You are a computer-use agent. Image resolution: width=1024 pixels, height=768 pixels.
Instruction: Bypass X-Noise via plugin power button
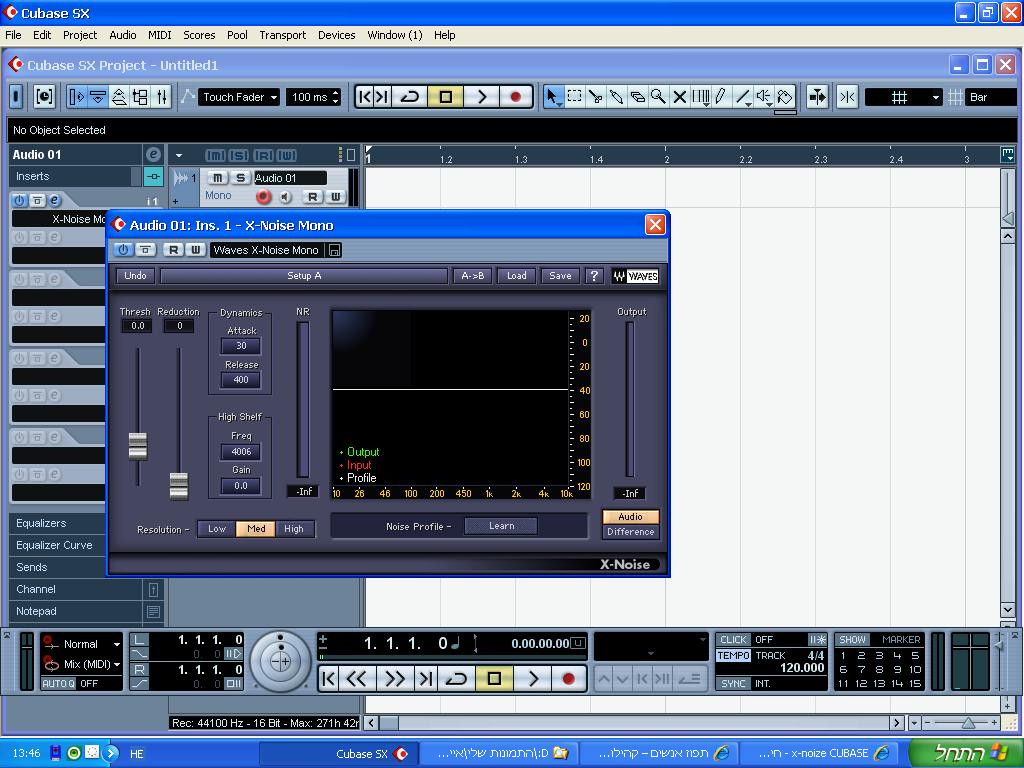click(x=123, y=249)
